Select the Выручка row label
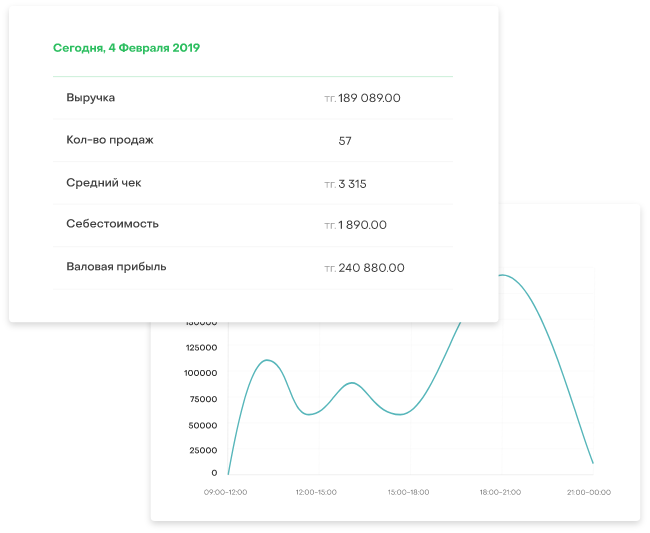The width and height of the screenshot is (650, 533). pyautogui.click(x=91, y=98)
